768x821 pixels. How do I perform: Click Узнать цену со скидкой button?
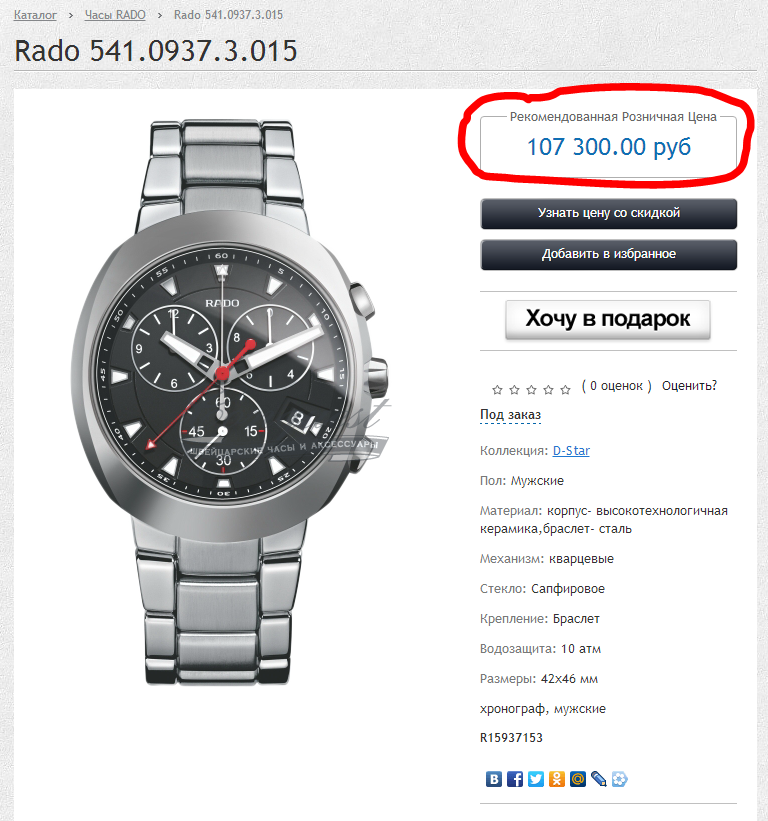click(608, 214)
